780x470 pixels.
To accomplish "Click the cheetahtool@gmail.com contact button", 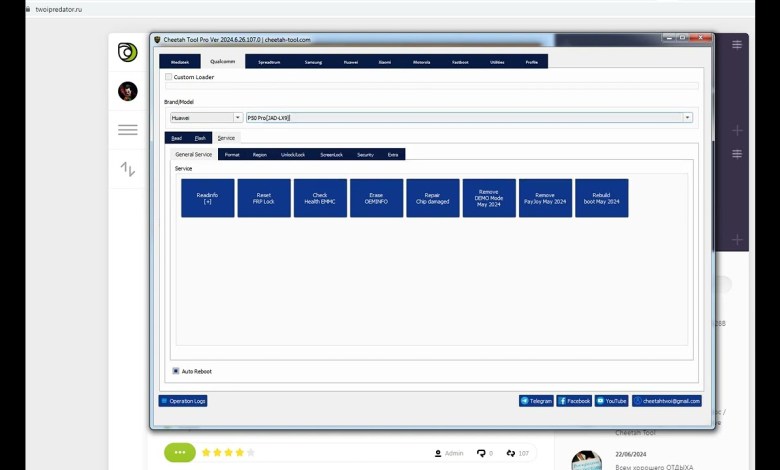I will pyautogui.click(x=666, y=401).
